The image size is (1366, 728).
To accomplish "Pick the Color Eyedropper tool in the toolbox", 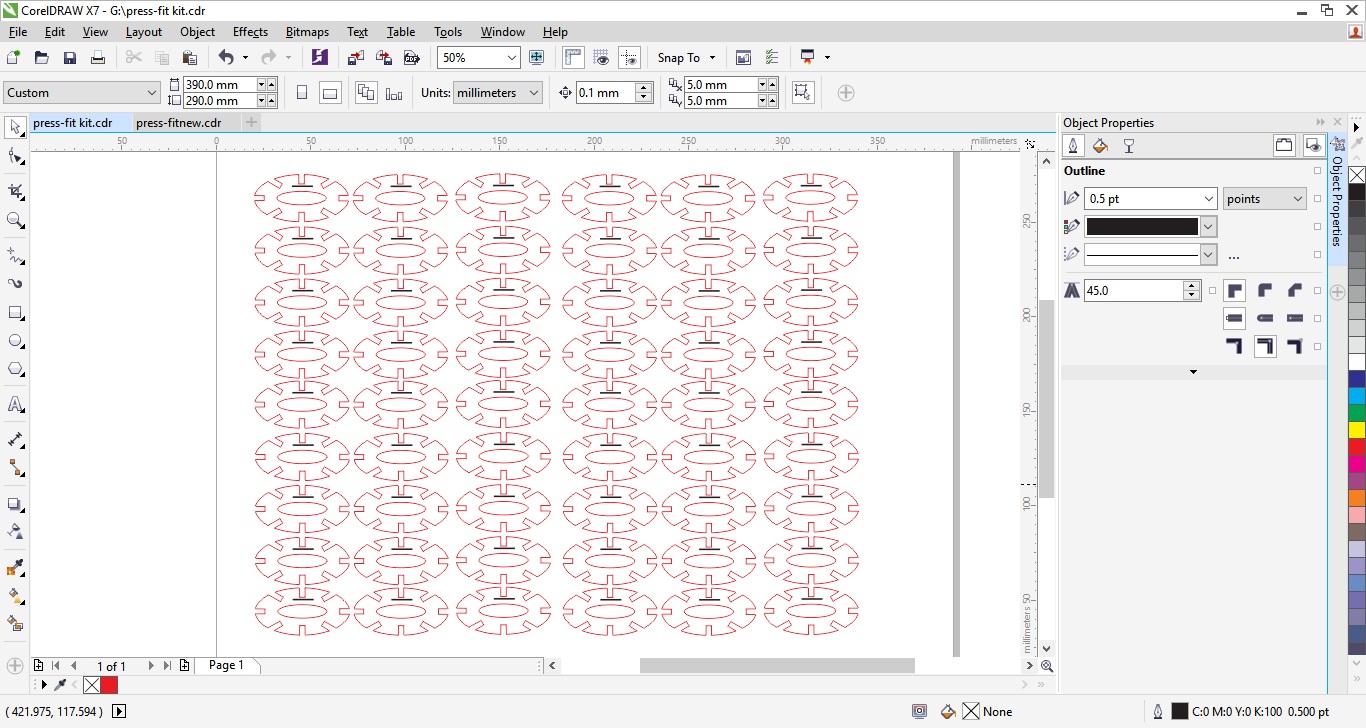I will click(15, 568).
